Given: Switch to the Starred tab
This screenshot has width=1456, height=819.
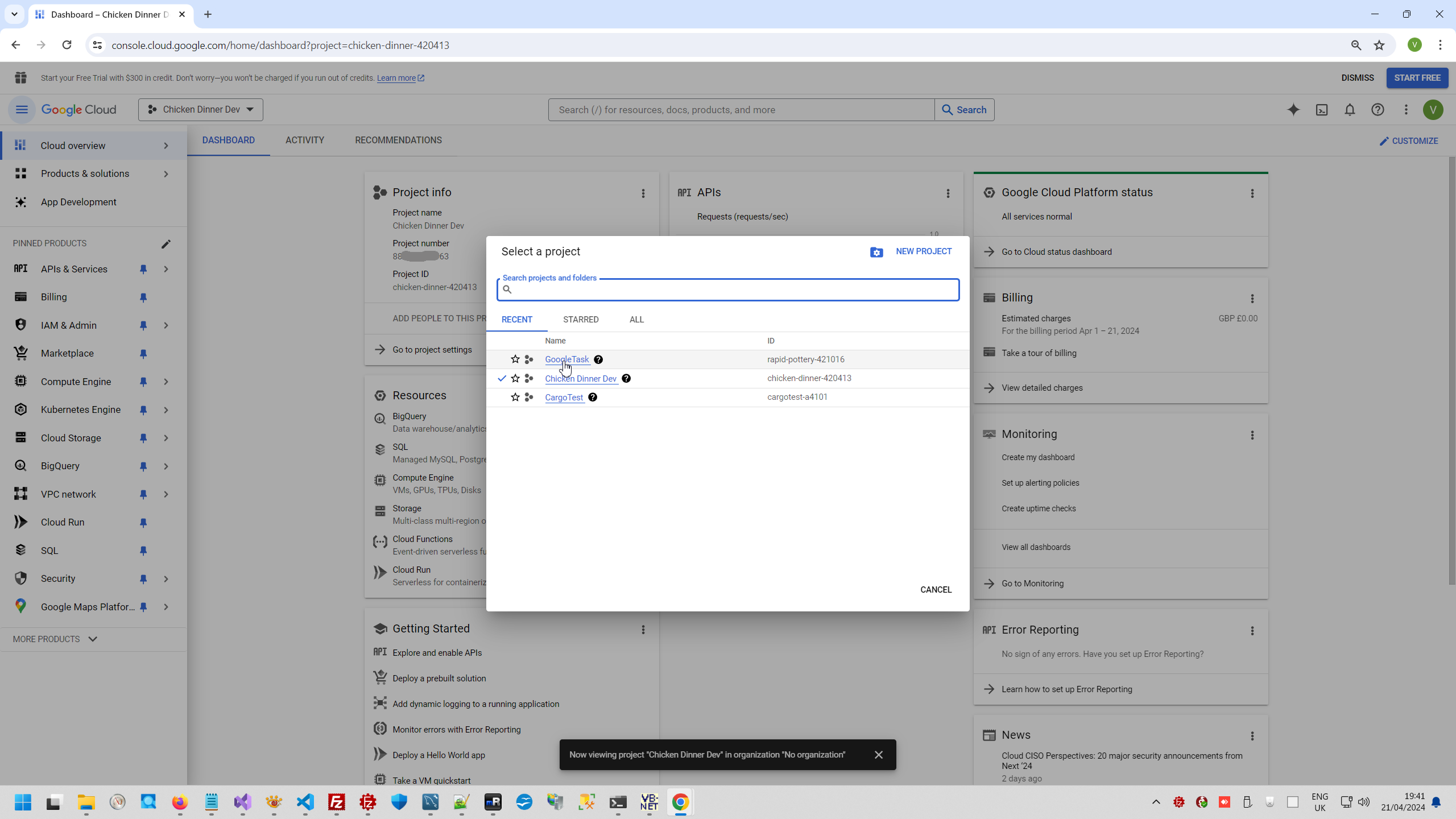Looking at the screenshot, I should click(581, 320).
